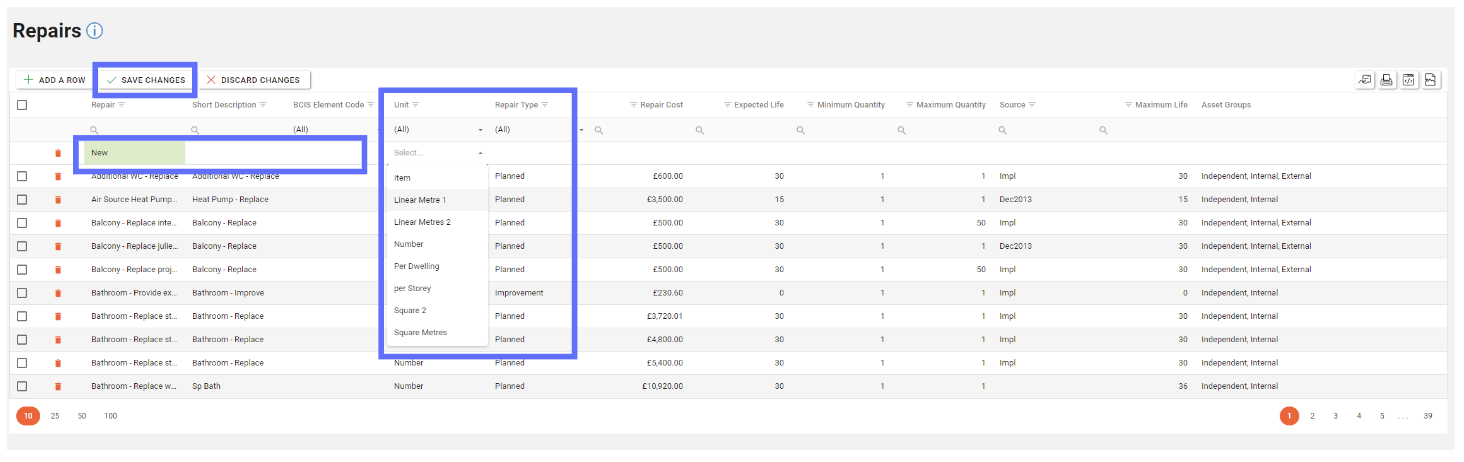Choose Linear Metre 1 from the unit list
The width and height of the screenshot is (1464, 462).
point(420,200)
